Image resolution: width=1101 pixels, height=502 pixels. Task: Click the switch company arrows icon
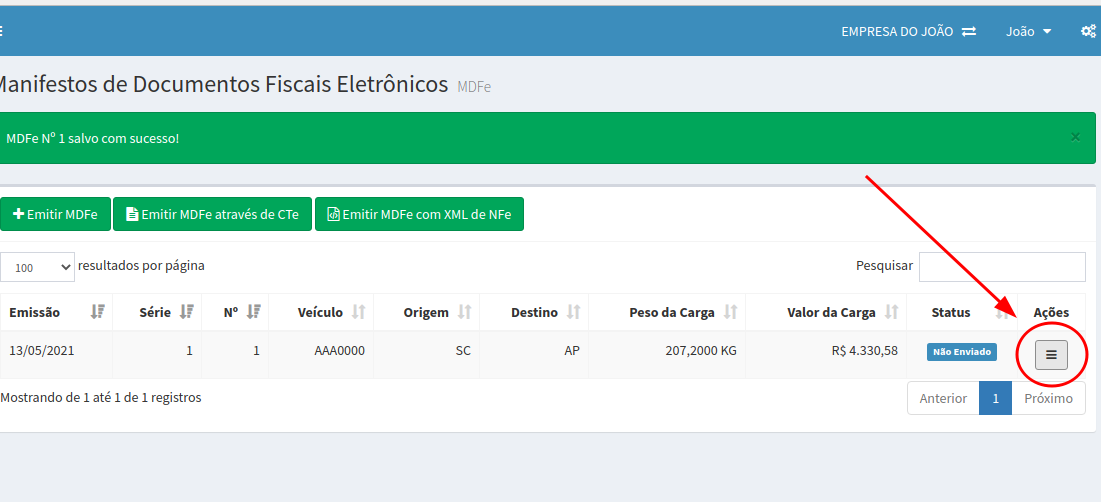969,31
